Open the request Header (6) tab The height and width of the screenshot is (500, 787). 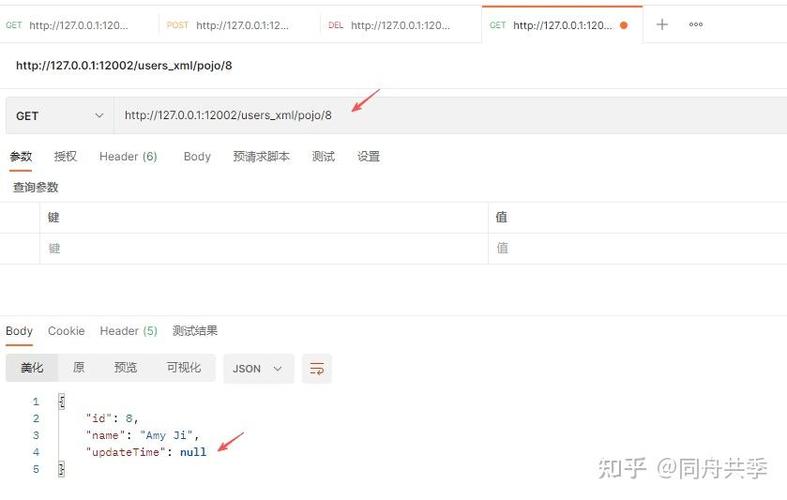click(128, 157)
